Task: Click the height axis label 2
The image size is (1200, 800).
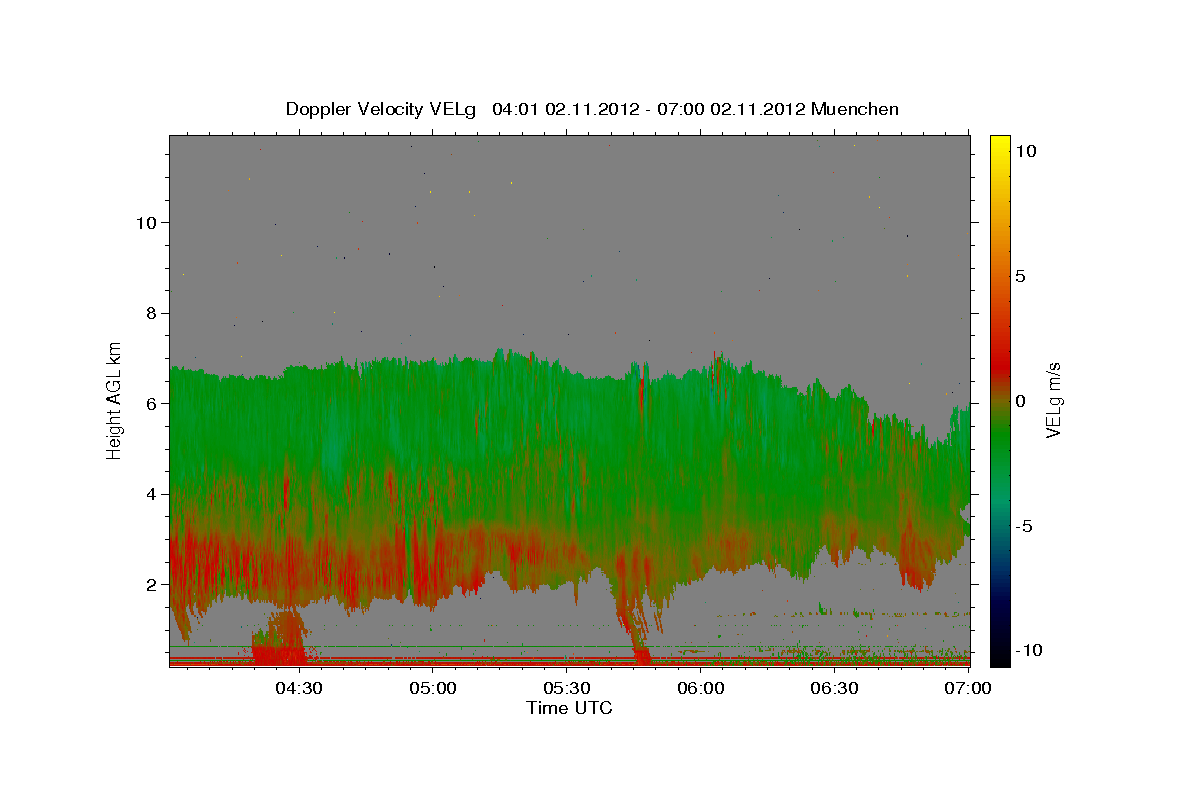Action: click(x=150, y=584)
